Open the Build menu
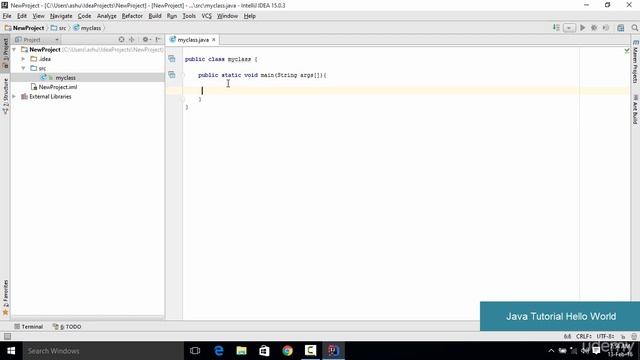The width and height of the screenshot is (640, 360). click(155, 16)
